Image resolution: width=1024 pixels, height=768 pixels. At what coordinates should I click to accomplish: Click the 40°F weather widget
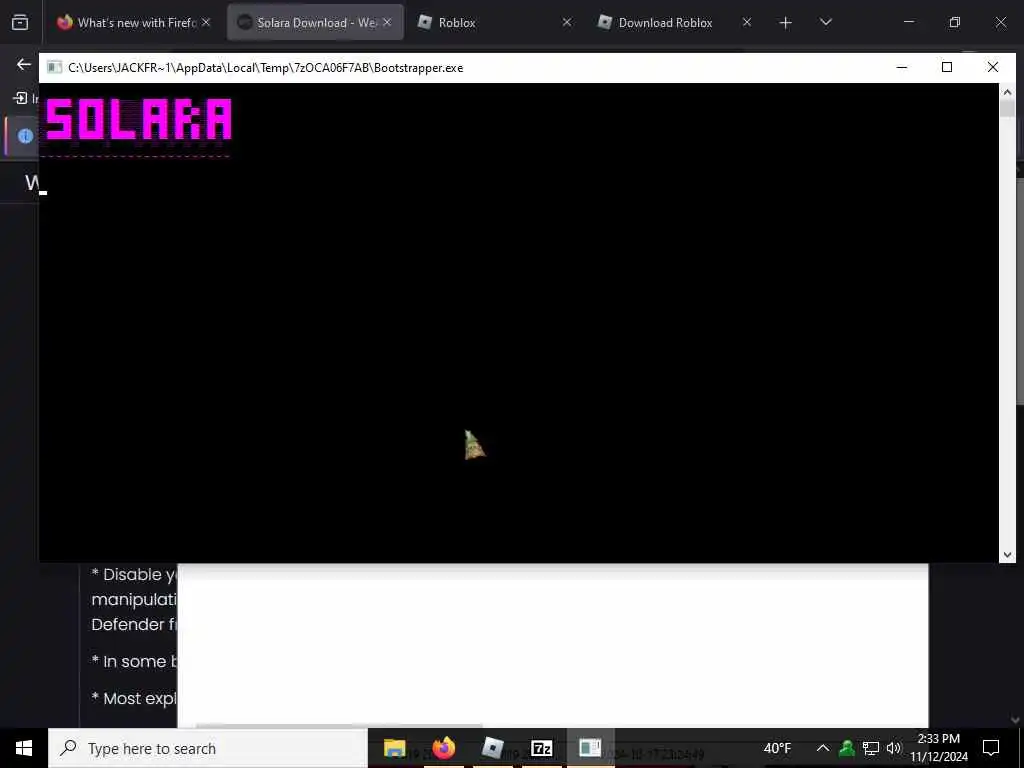pos(777,748)
